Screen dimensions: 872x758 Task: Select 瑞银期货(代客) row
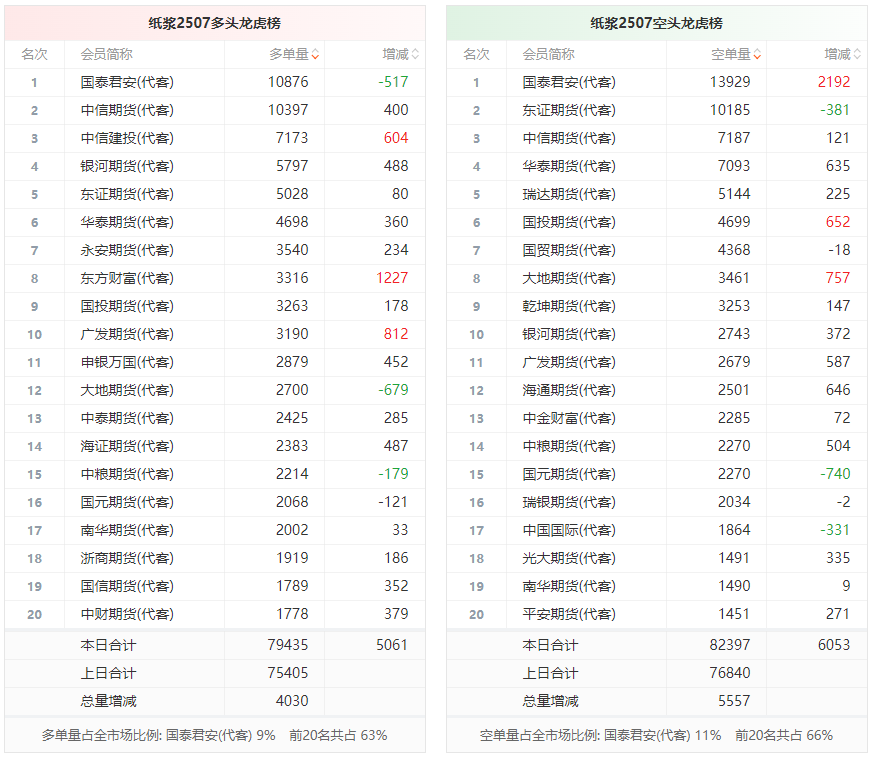click(656, 502)
